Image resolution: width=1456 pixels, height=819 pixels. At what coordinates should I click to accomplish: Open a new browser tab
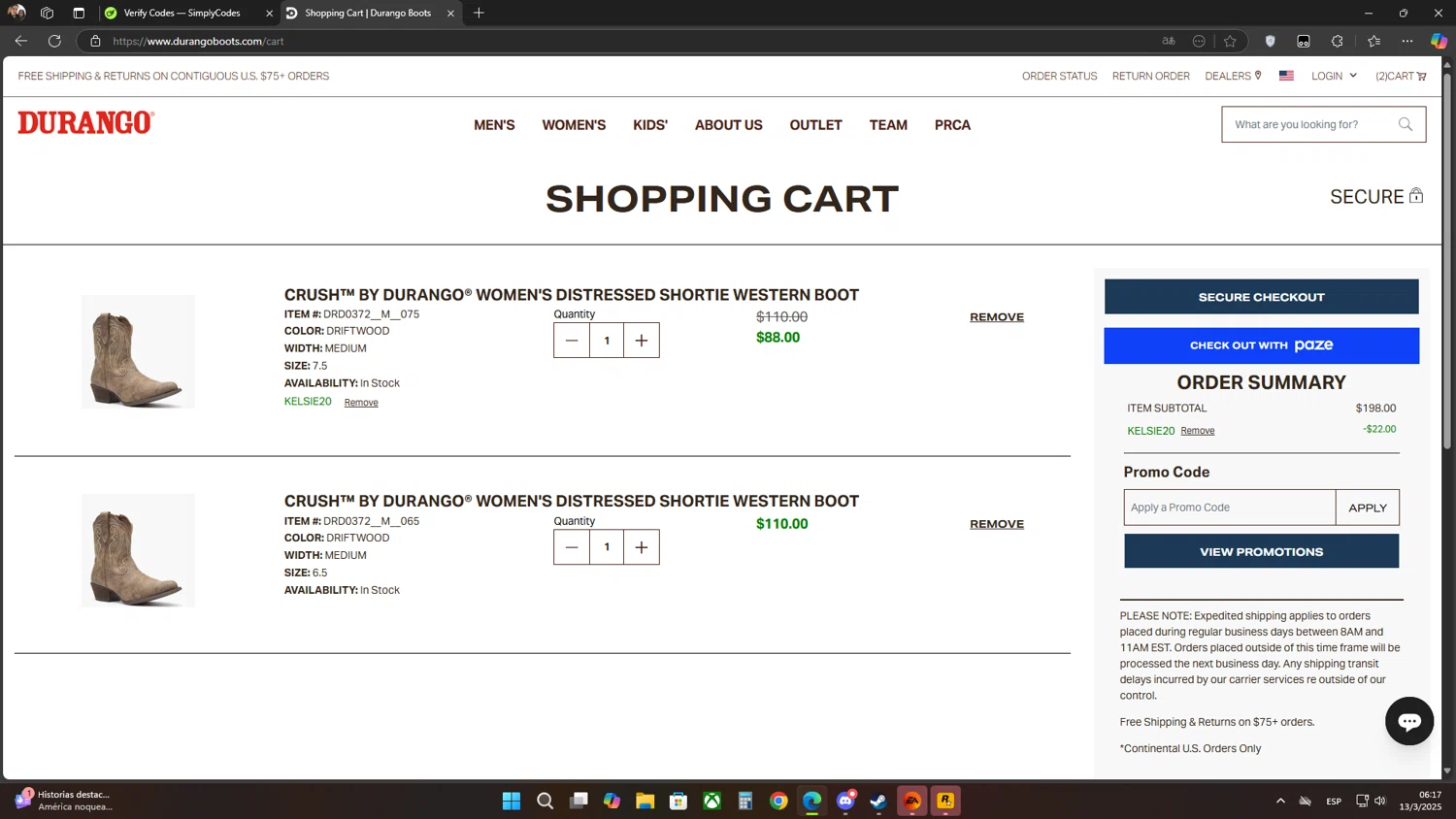(479, 13)
